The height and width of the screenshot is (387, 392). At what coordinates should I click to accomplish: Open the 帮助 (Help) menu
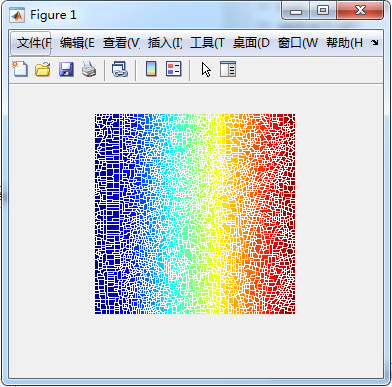coord(344,43)
